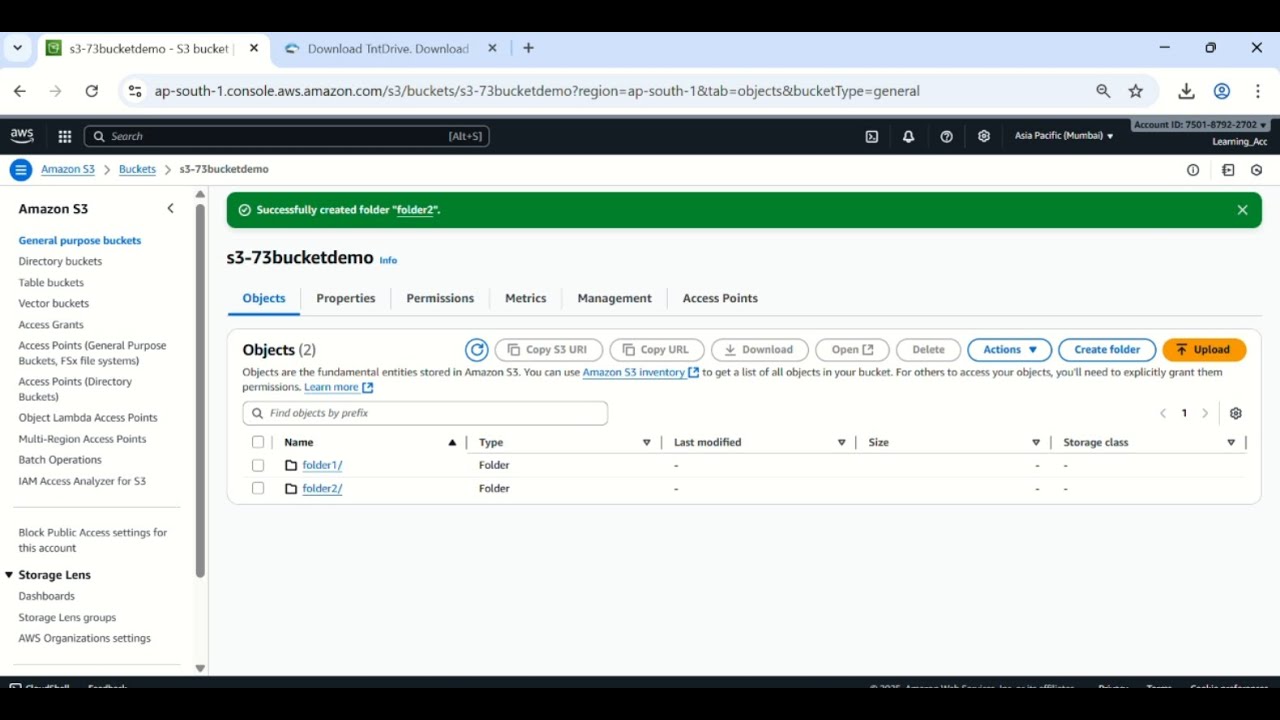This screenshot has width=1280, height=720.
Task: Open Directory buckets in sidebar
Action: coord(60,261)
